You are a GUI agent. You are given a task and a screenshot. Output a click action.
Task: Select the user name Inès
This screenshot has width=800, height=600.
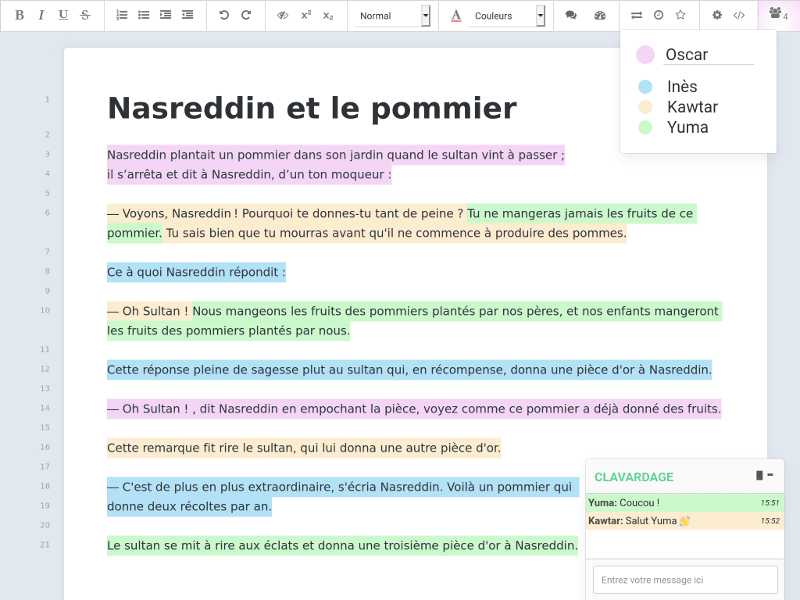(x=683, y=86)
